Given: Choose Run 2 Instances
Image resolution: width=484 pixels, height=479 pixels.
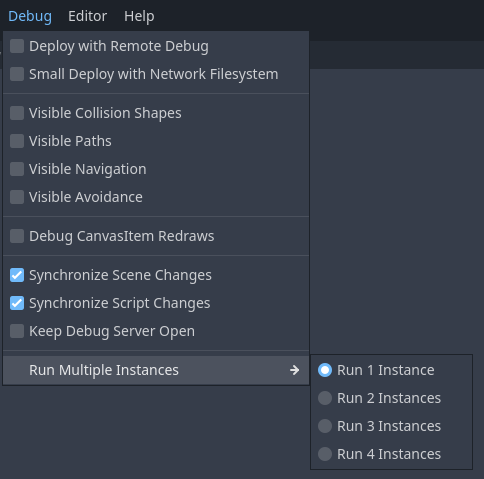Looking at the screenshot, I should click(391, 398).
